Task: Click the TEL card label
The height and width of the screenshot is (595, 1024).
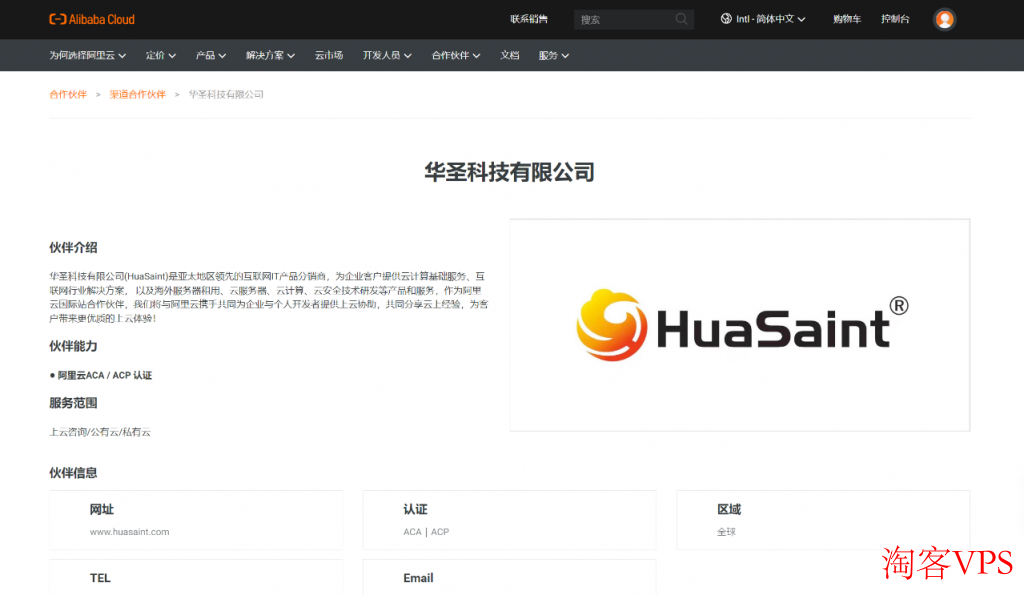Action: coord(100,578)
